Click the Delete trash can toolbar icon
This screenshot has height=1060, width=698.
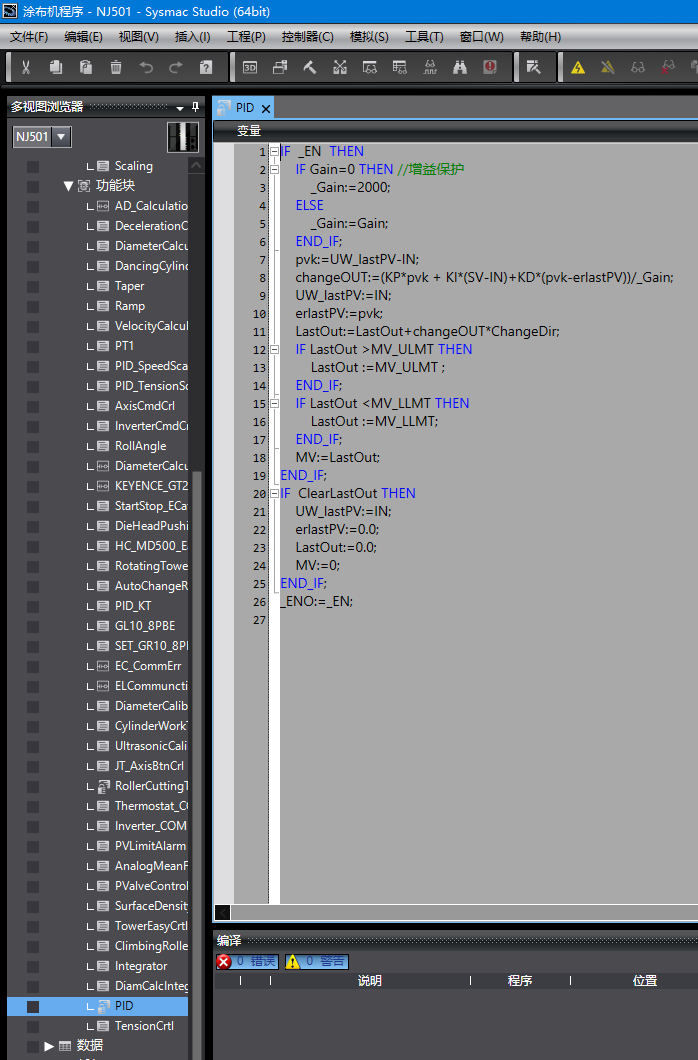point(116,68)
